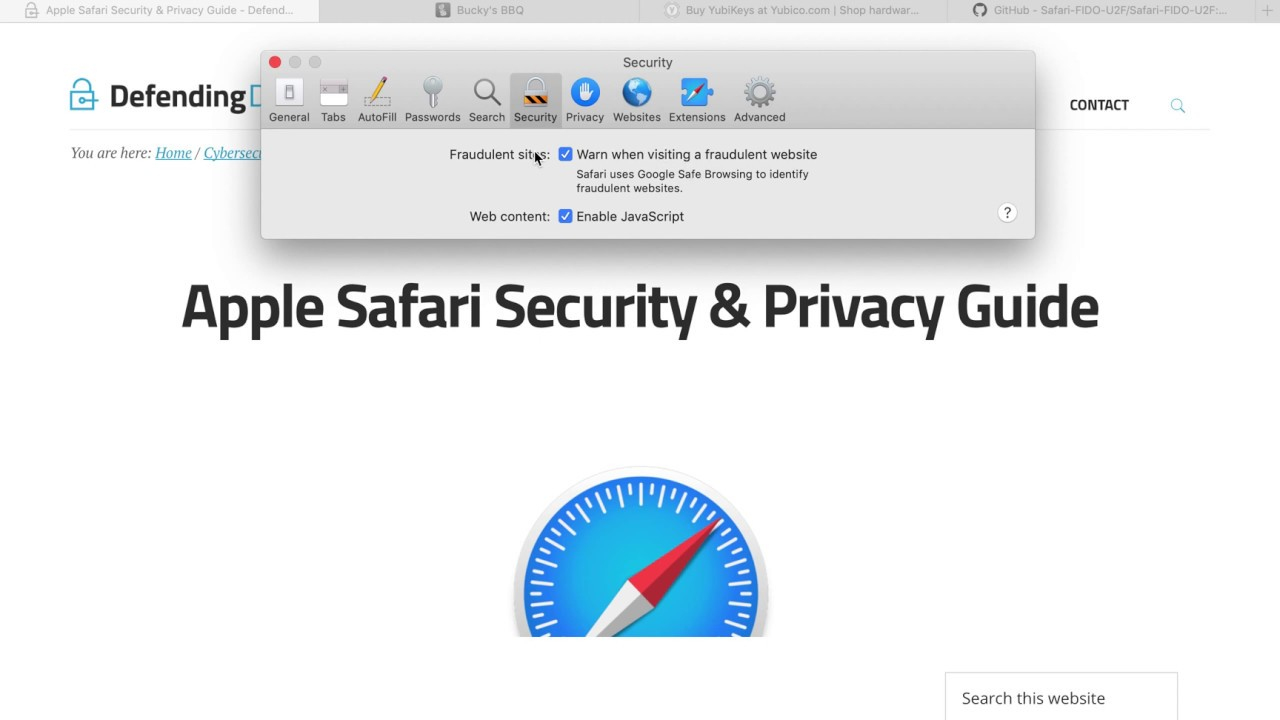Close the Security preferences window
This screenshot has width=1280, height=720.
(275, 62)
